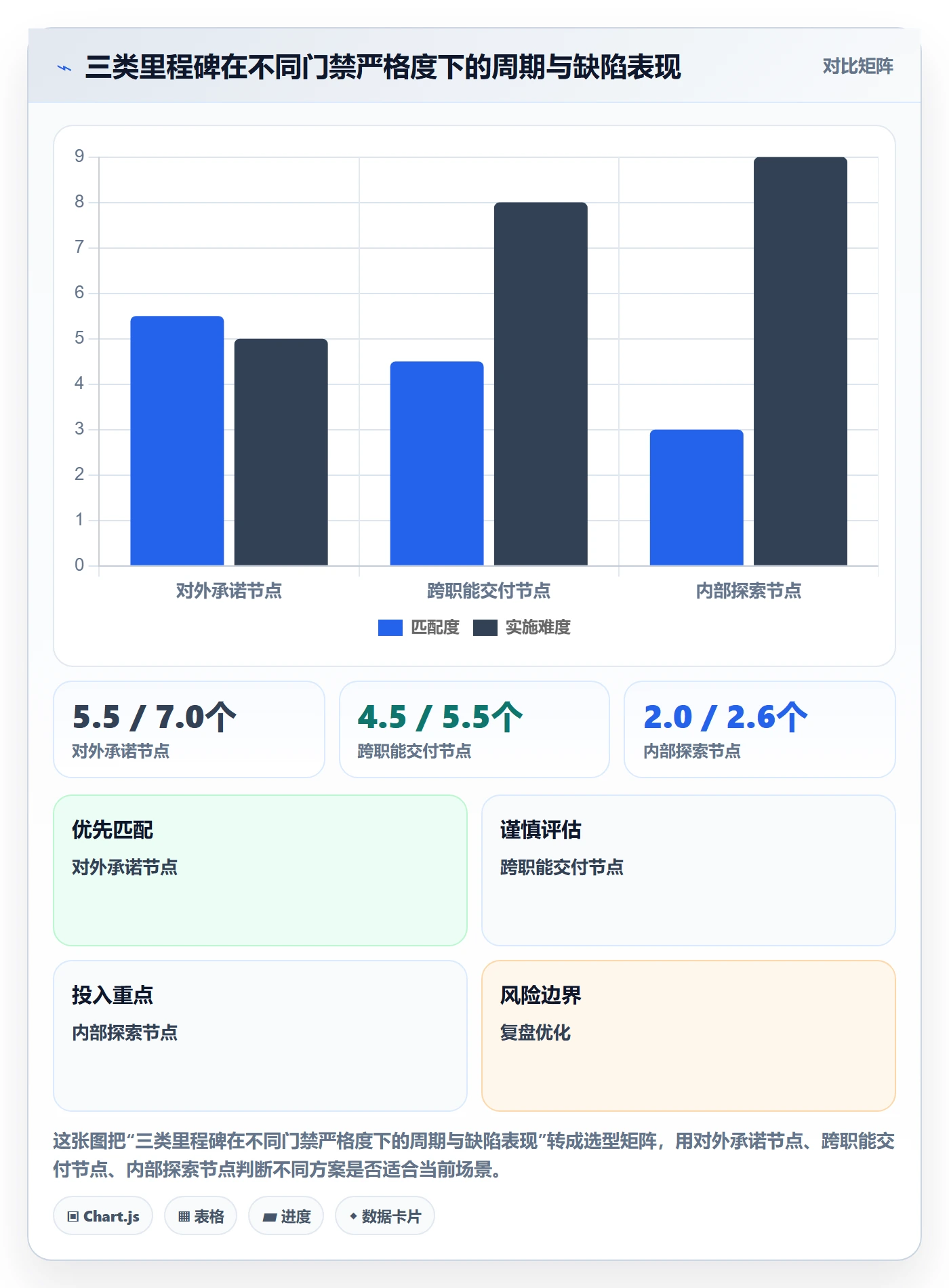This screenshot has width=949, height=1288.
Task: Toggle the 实施难度 legend swatch
Action: click(485, 628)
